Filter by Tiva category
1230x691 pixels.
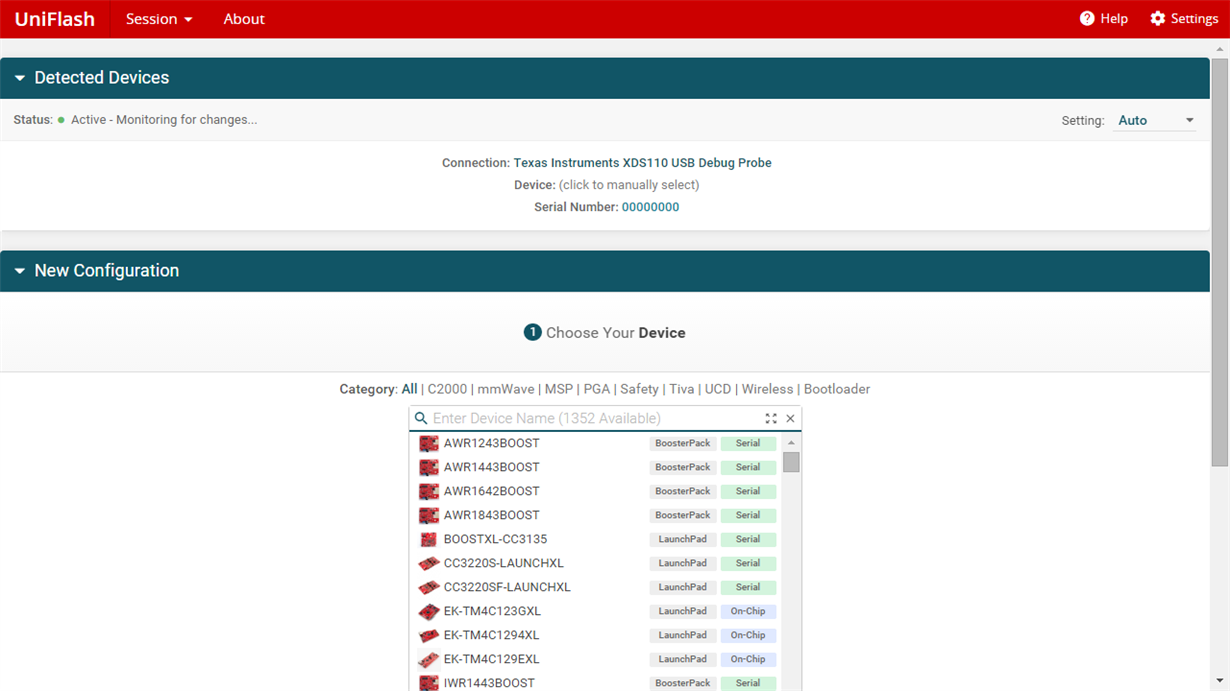(x=681, y=389)
